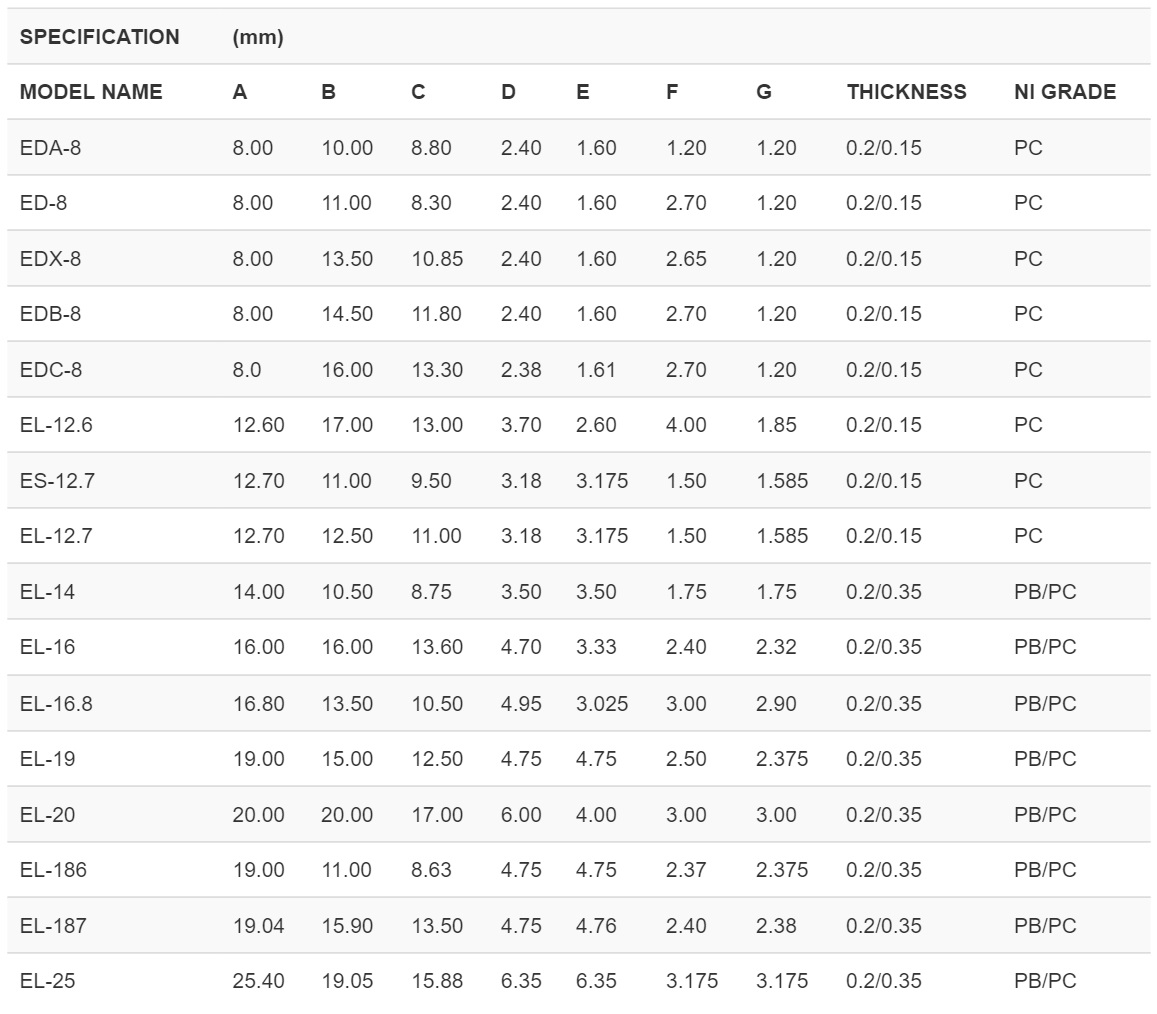Viewport: 1157px width, 1014px height.
Task: Click the 25.40 value in EL-25 row
Action: click(258, 981)
